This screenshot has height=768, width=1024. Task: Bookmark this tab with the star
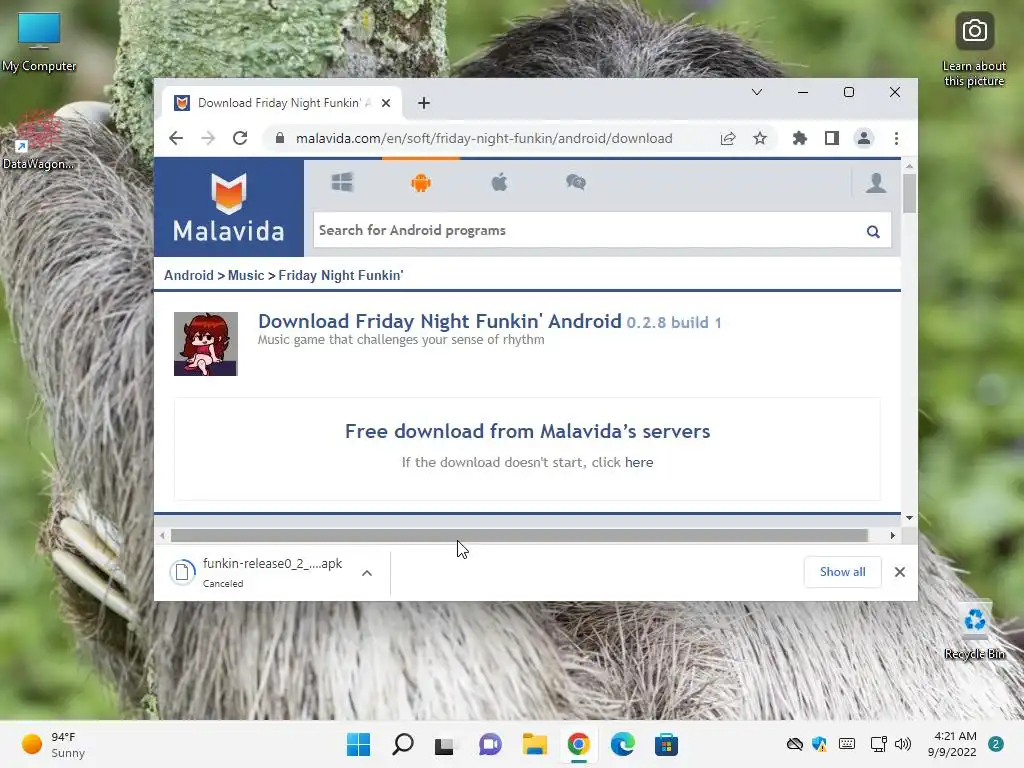(x=760, y=138)
